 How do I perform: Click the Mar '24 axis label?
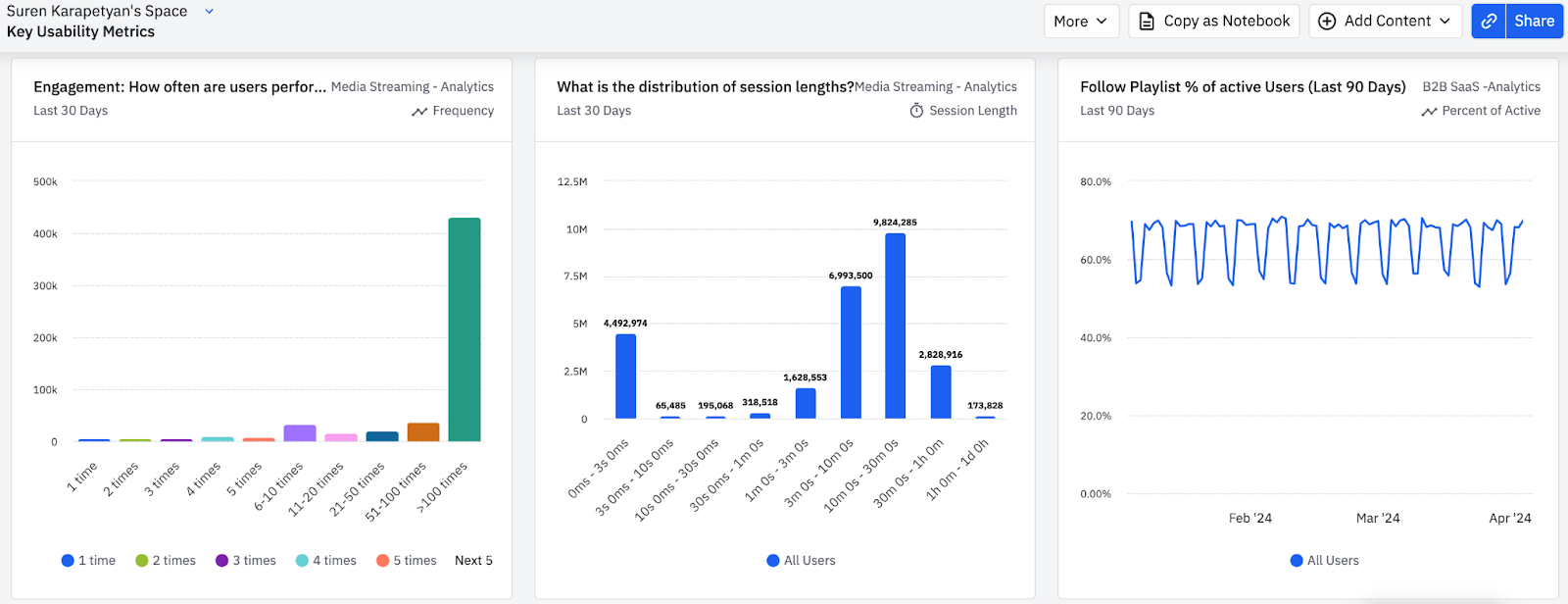(x=1378, y=519)
